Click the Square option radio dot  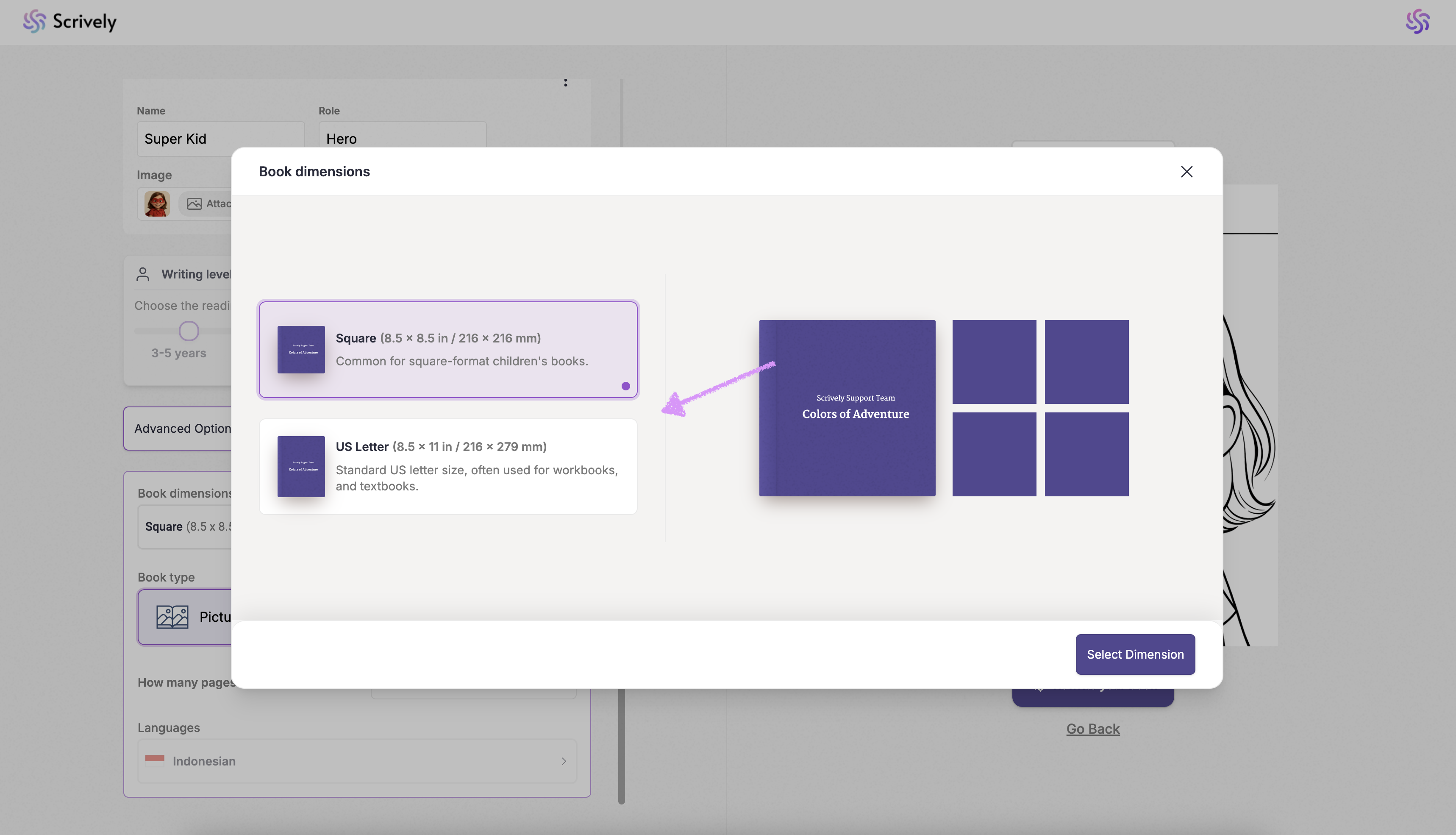[x=625, y=386]
